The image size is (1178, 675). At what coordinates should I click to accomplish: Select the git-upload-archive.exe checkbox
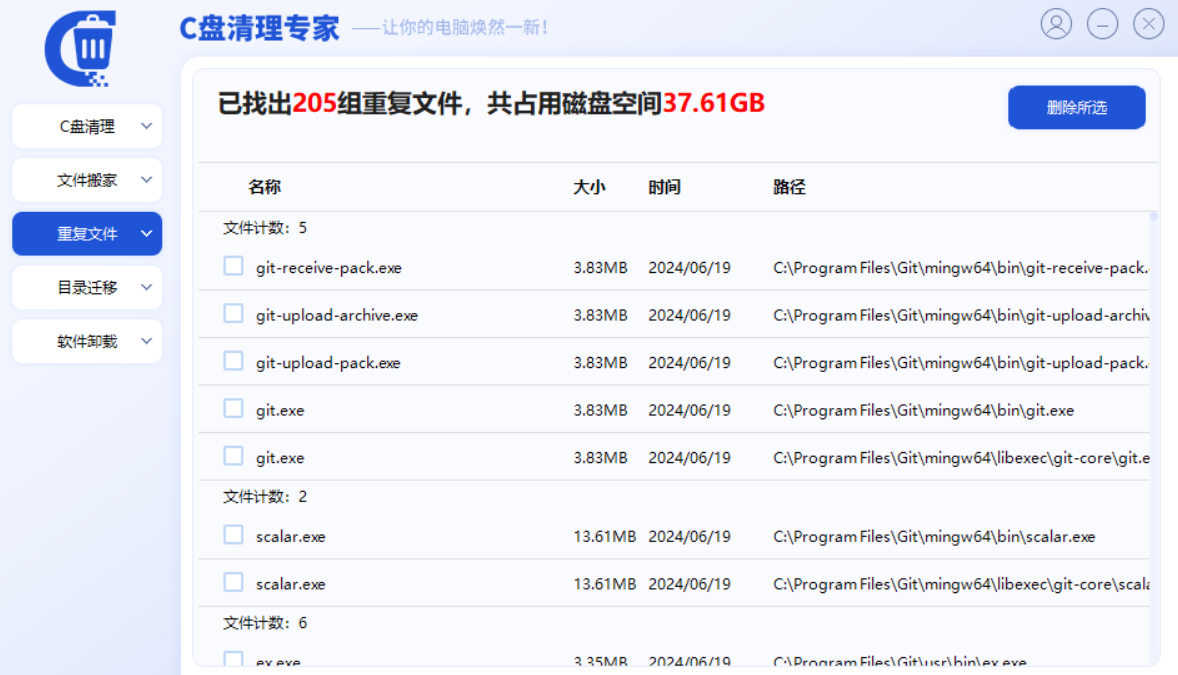233,313
